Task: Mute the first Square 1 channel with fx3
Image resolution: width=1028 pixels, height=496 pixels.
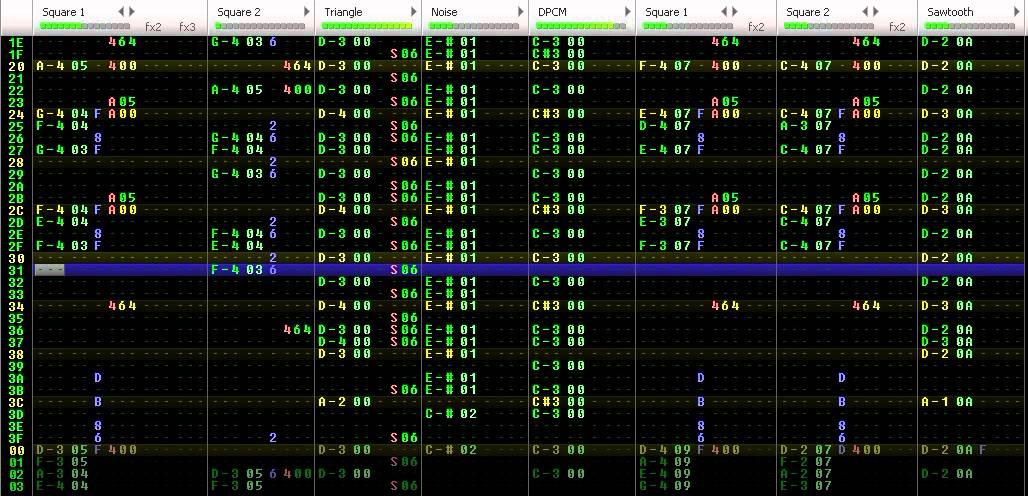Action: [63, 12]
